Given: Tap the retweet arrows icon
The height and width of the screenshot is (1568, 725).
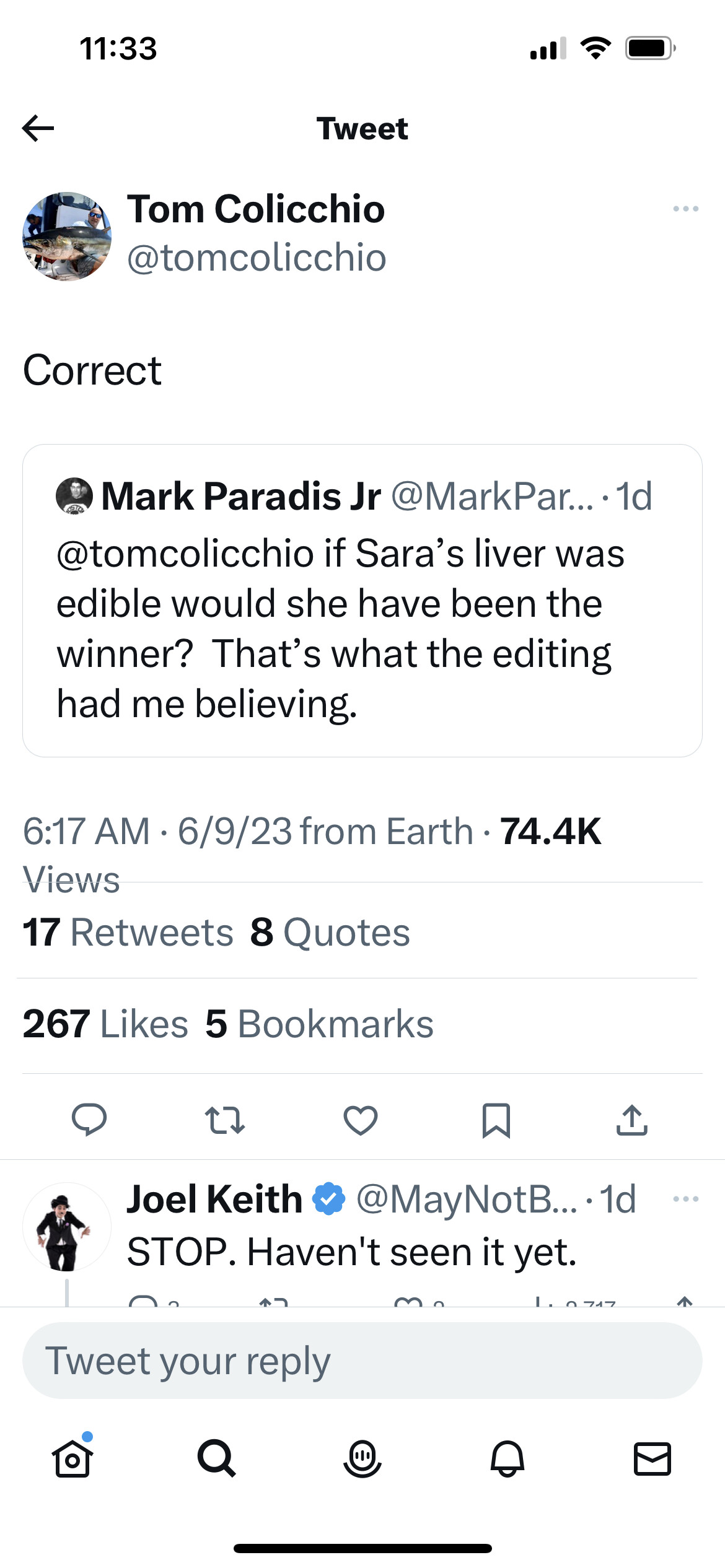Looking at the screenshot, I should tap(225, 1120).
